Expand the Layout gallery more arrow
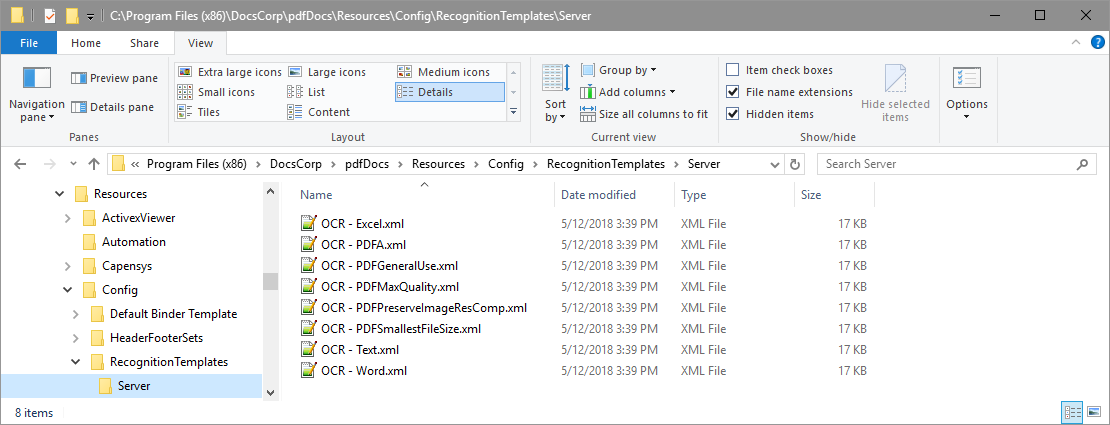Image resolution: width=1110 pixels, height=425 pixels. 514,112
